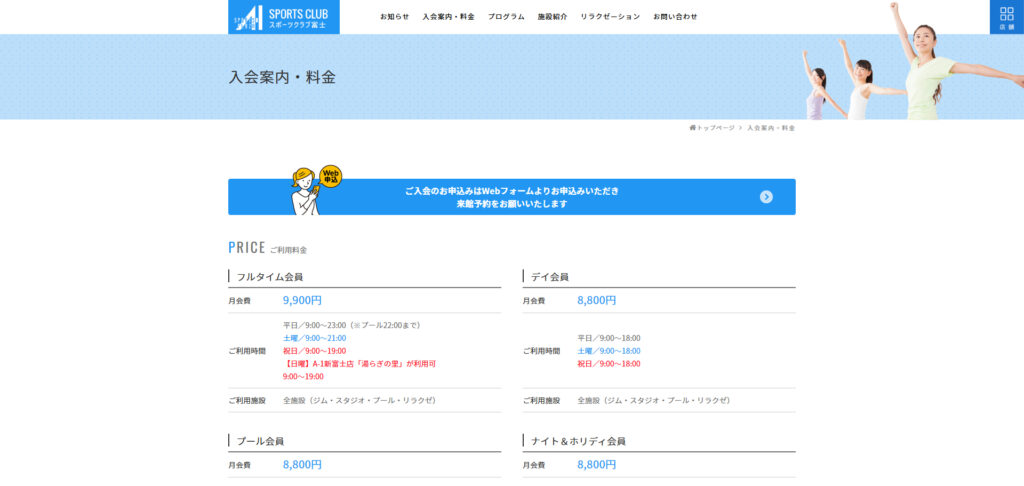Click the Web form application banner text
1024x486 pixels.
(512, 197)
